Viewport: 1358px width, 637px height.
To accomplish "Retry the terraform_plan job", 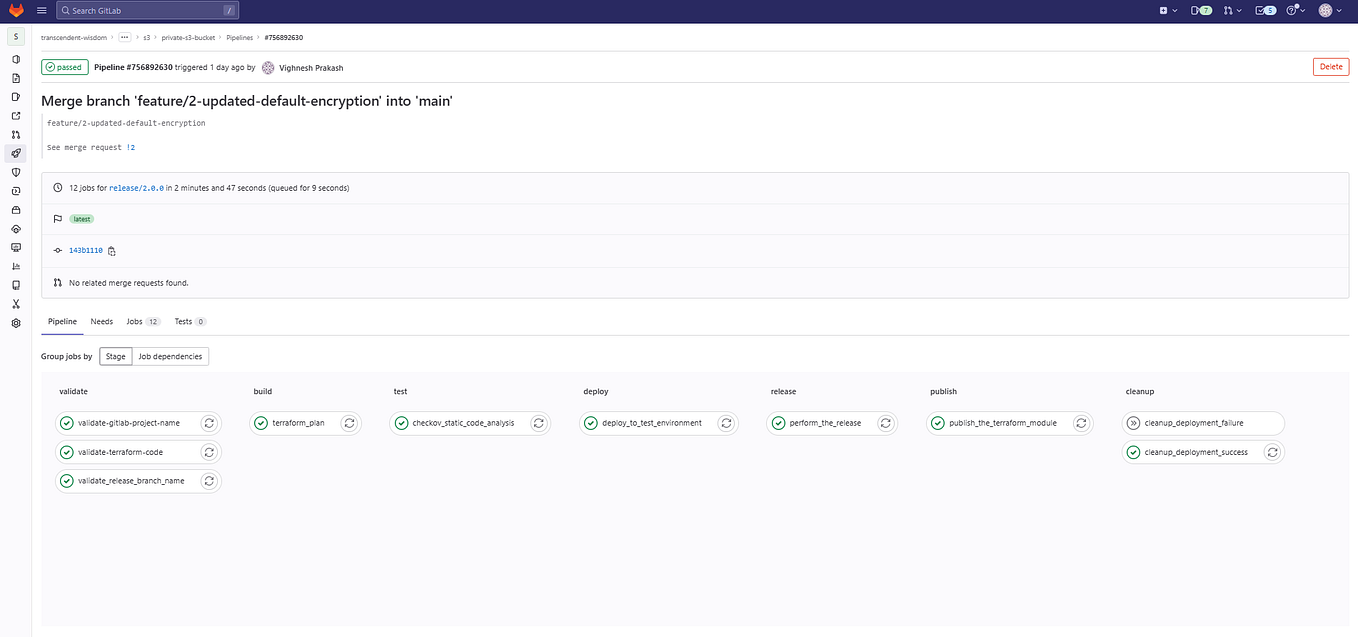I will pyautogui.click(x=349, y=423).
